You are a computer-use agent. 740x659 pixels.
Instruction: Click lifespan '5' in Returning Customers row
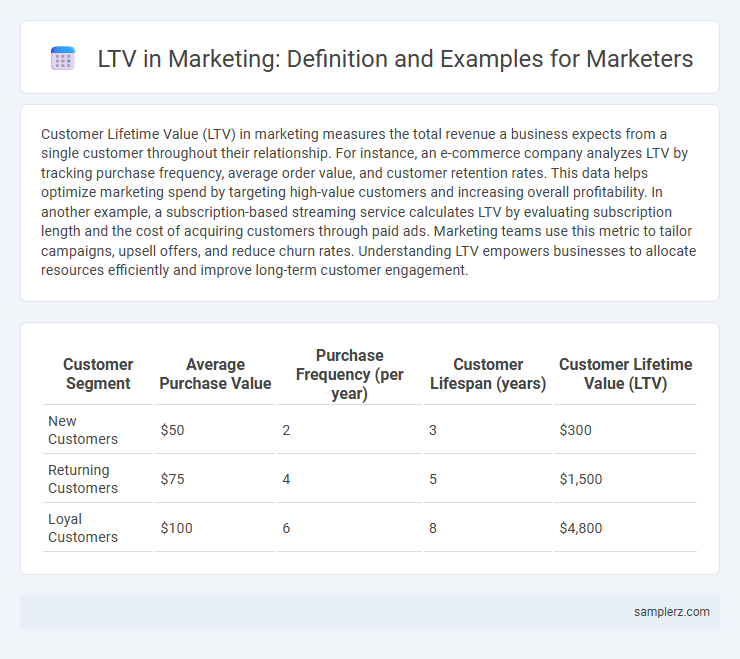pyautogui.click(x=433, y=479)
